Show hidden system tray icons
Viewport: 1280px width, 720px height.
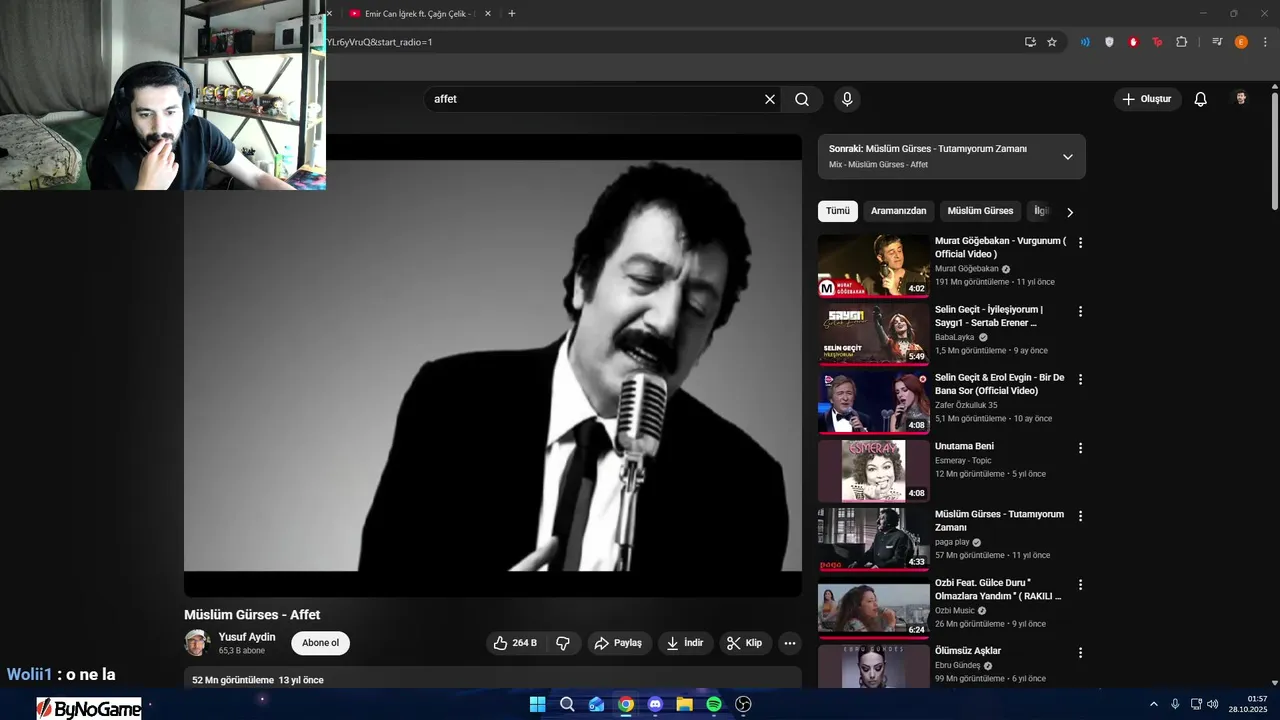pos(1153,704)
